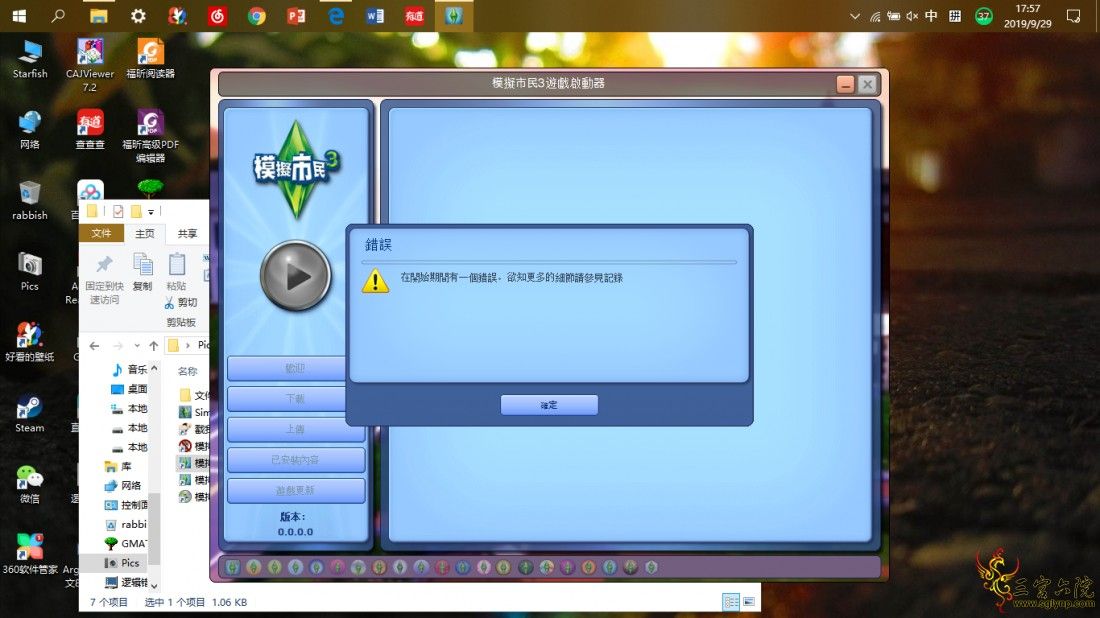Select the 360软件管家 desktop icon
The height and width of the screenshot is (618, 1100).
point(29,555)
